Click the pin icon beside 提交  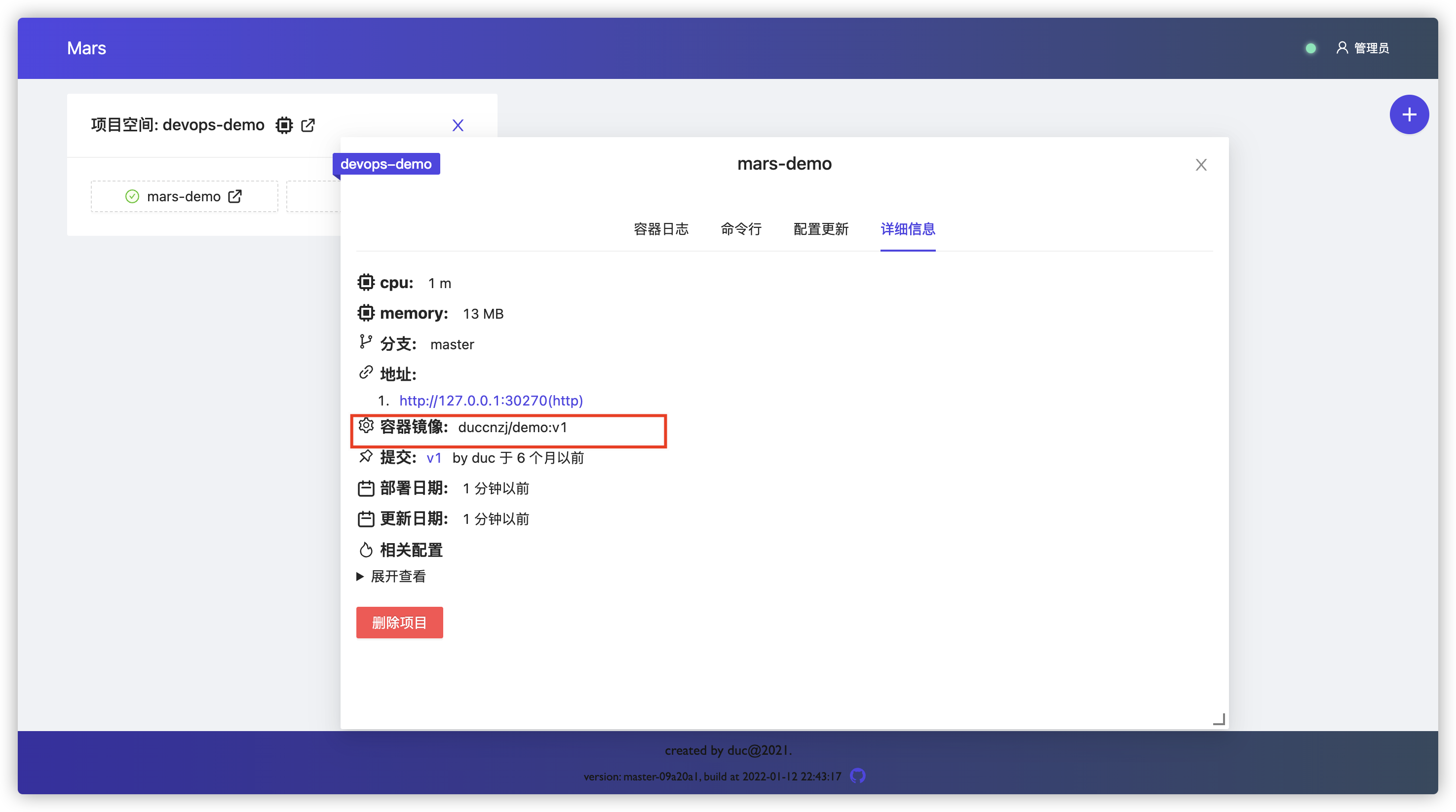[x=366, y=457]
